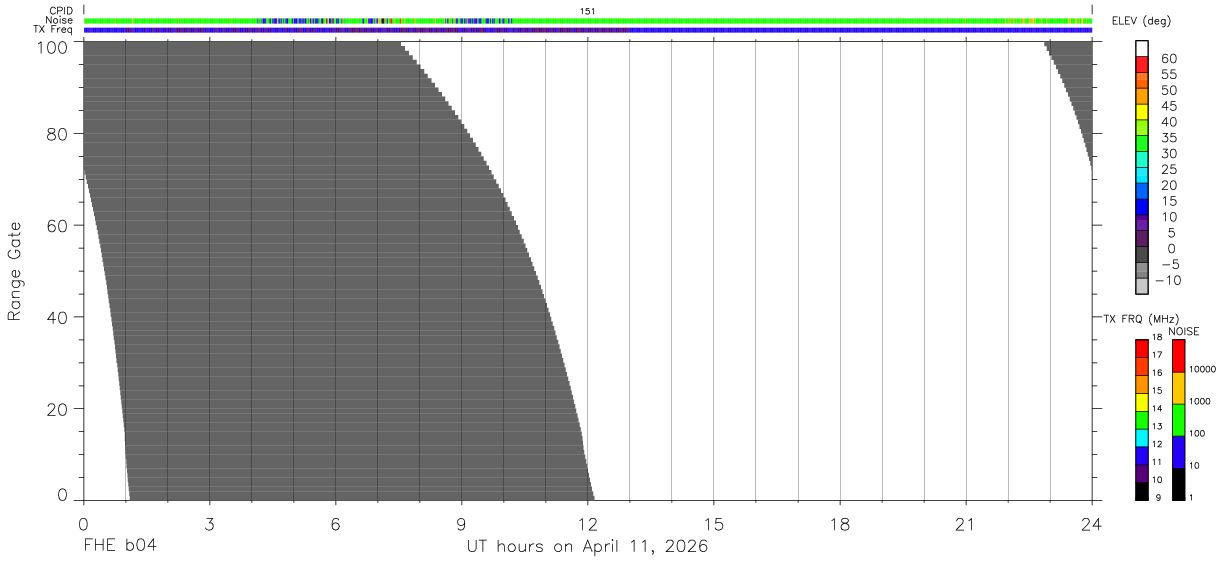Pick the red swatch in the TX FRQ colorbar

click(1142, 348)
